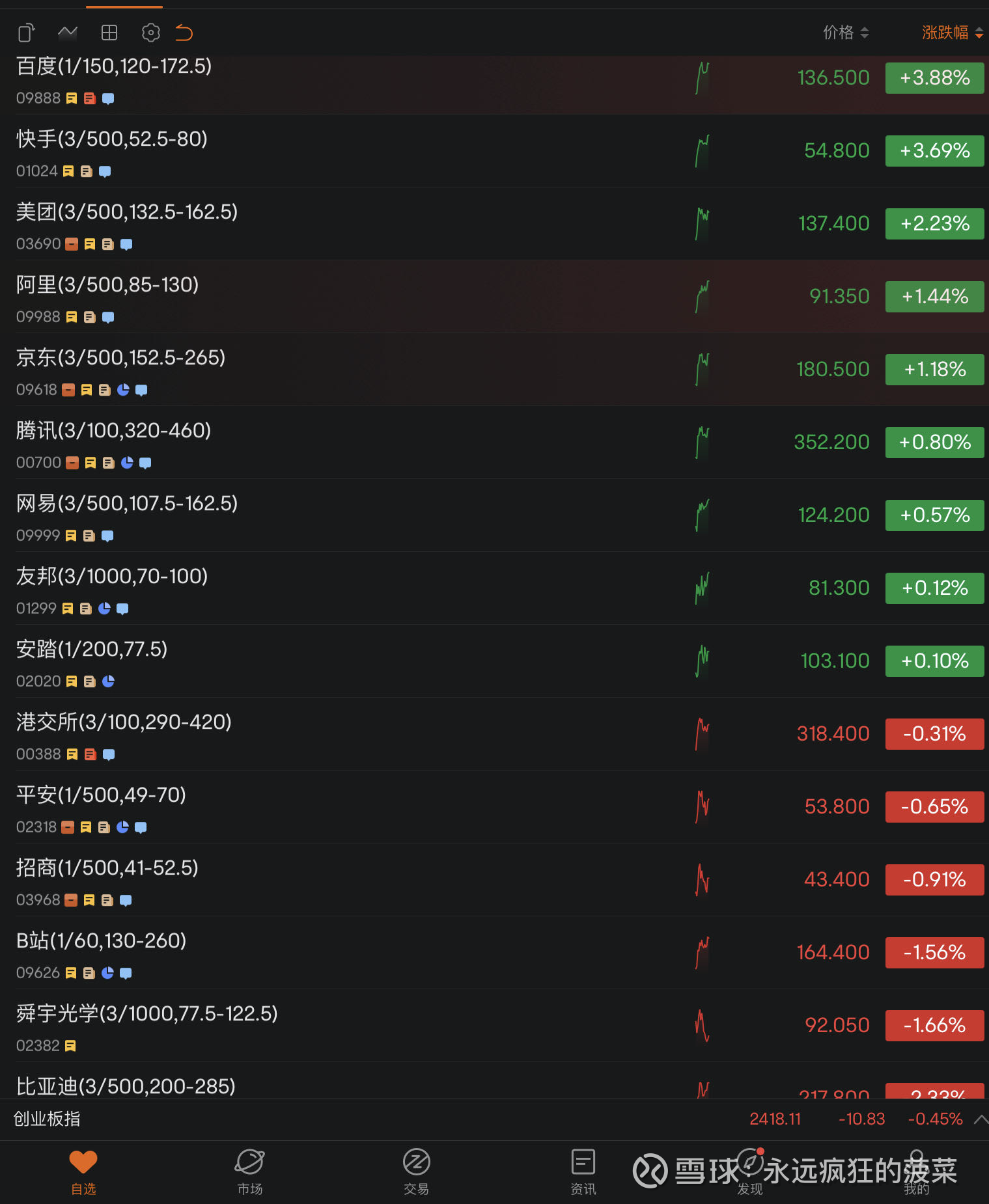Viewport: 989px width, 1204px height.
Task: Tap the mini sparkline chart for 腾讯
Action: (702, 442)
